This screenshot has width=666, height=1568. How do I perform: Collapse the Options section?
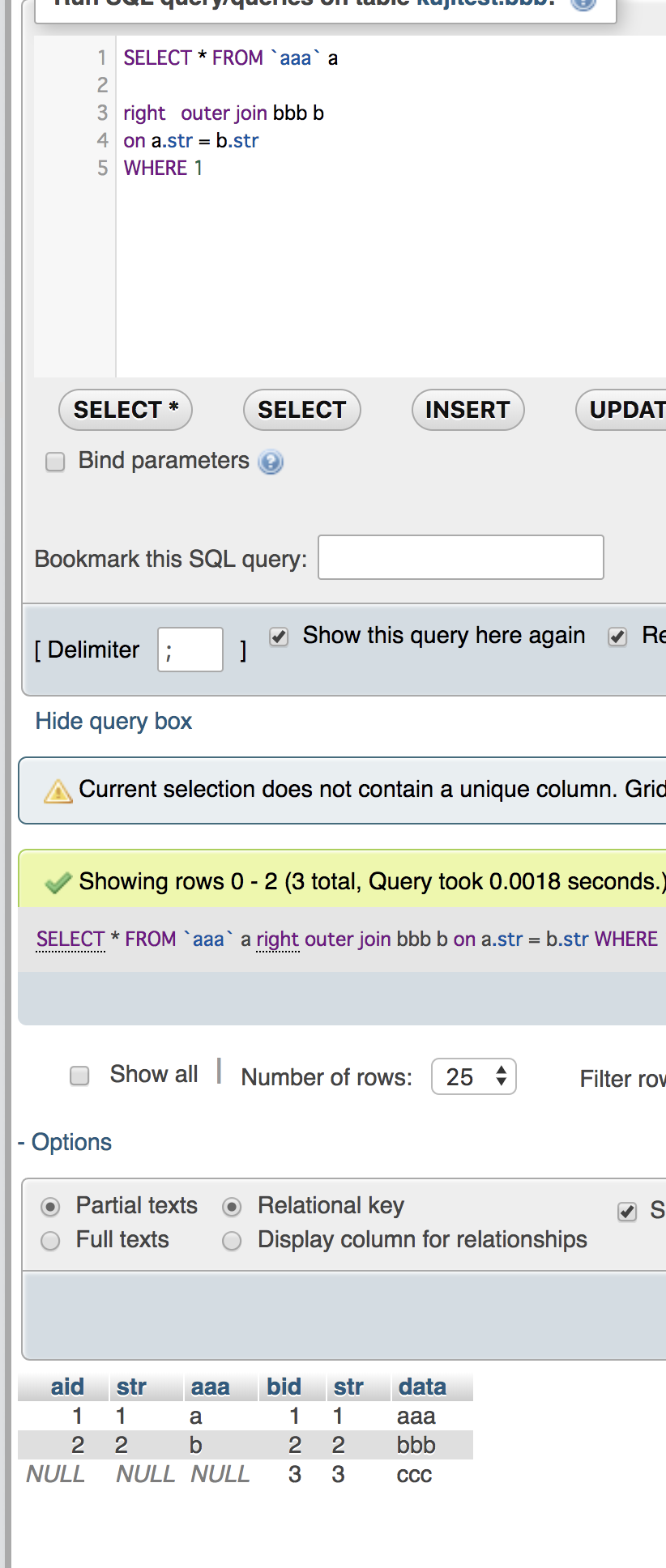tap(65, 1142)
